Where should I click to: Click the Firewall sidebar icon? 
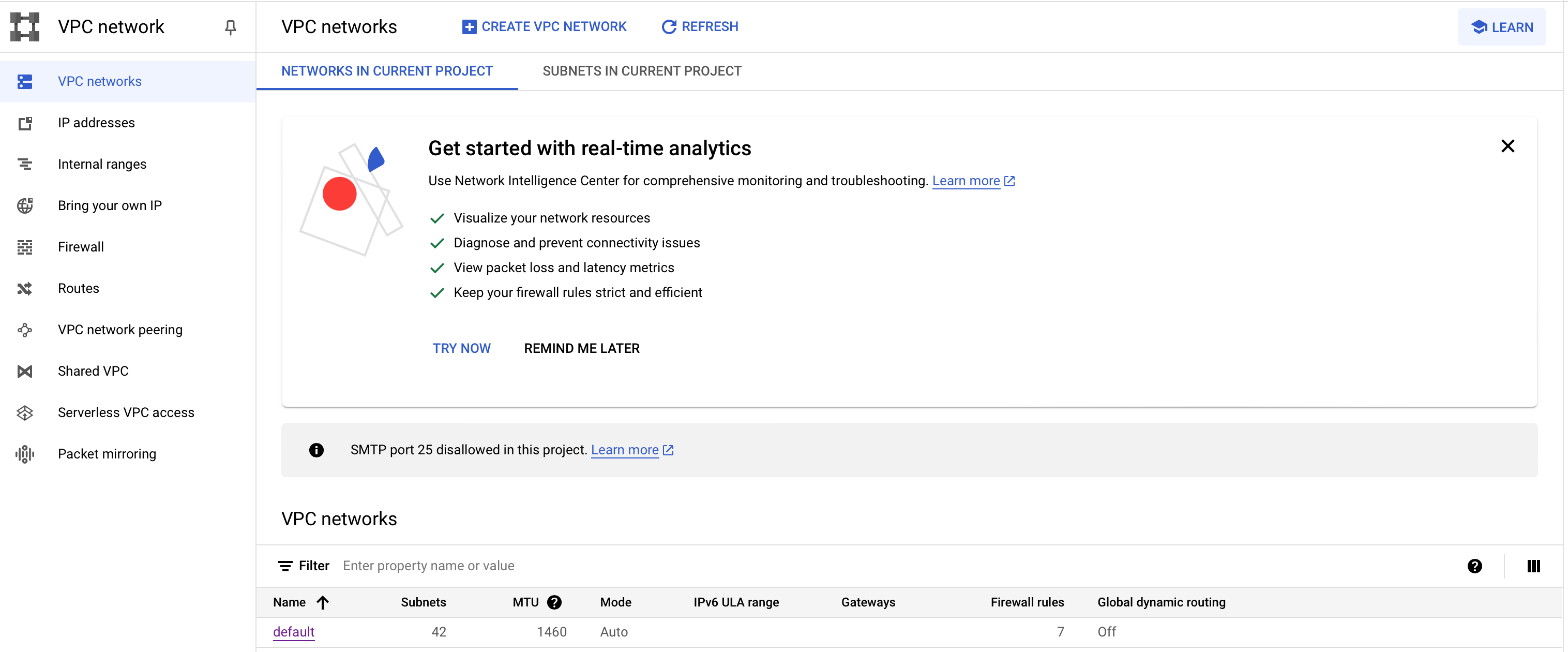[25, 246]
